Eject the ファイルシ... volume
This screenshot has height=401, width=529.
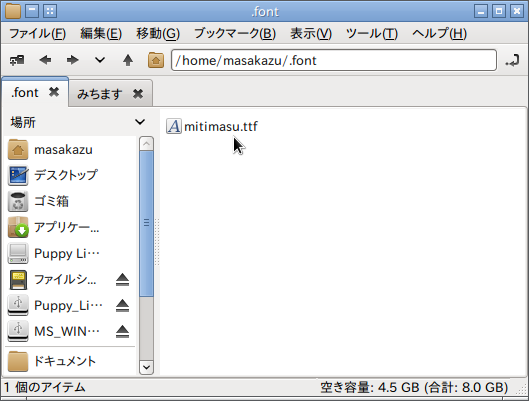[122, 280]
